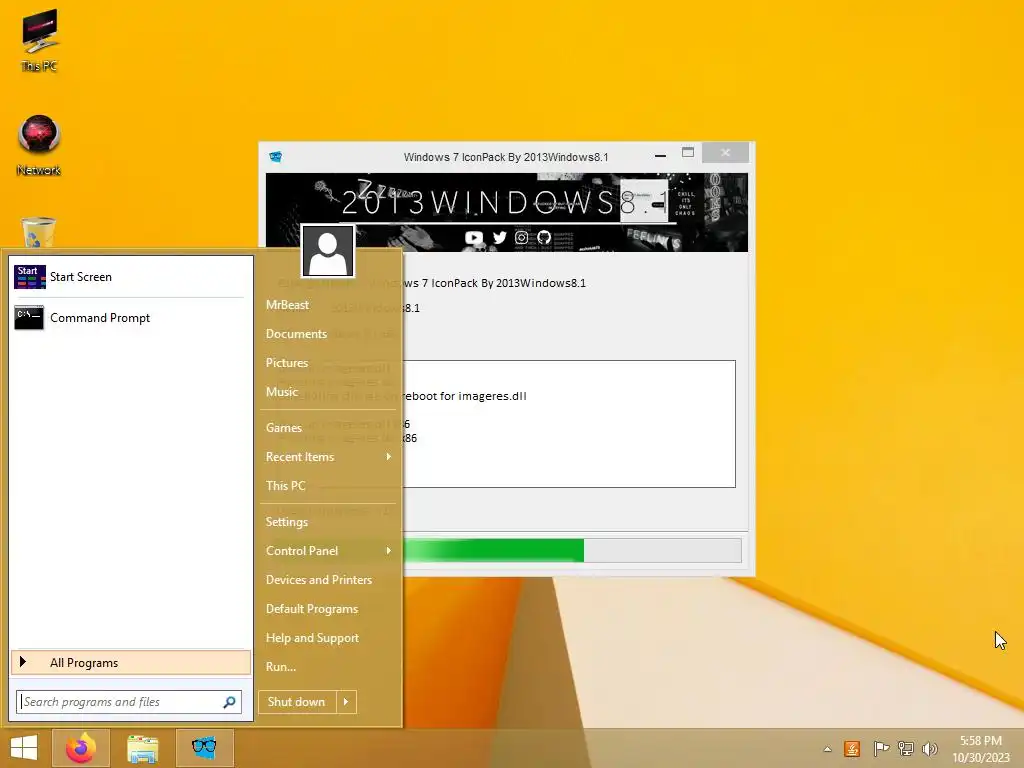Open Settings from Start menu

click(x=287, y=522)
